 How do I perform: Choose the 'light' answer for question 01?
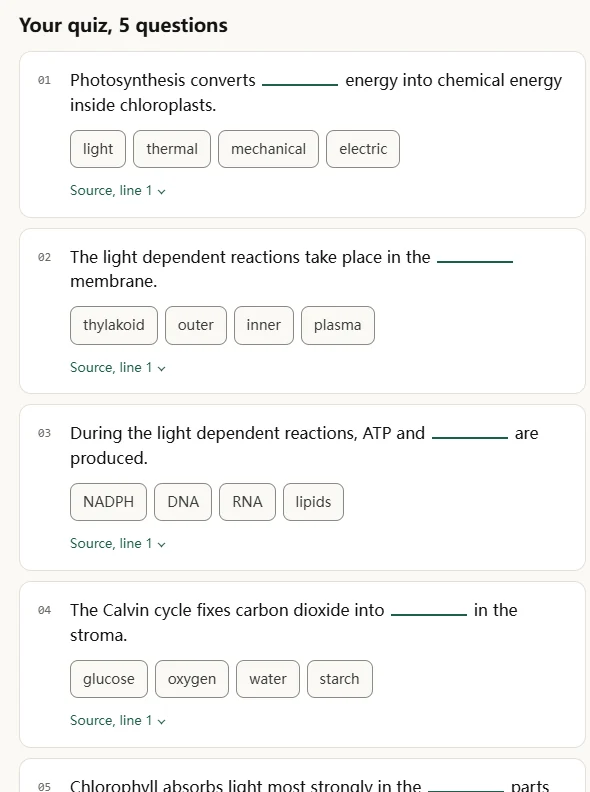[x=98, y=149]
